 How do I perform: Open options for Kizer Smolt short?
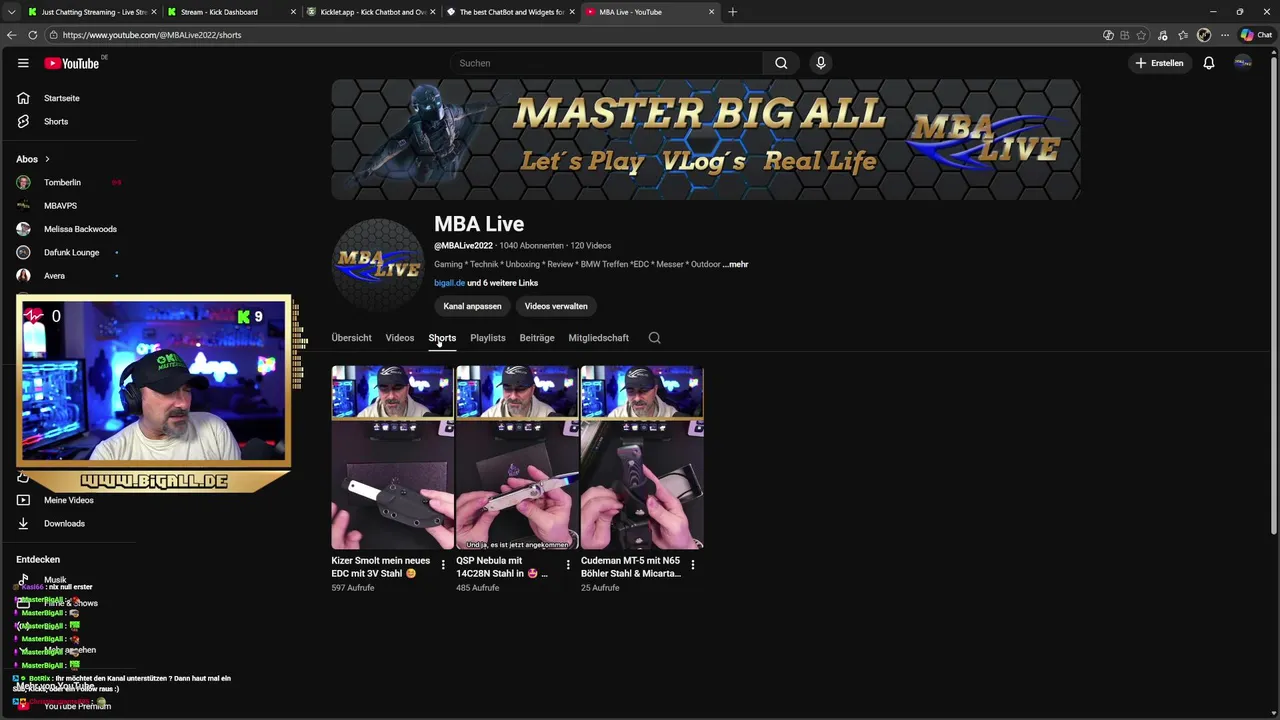pos(443,565)
